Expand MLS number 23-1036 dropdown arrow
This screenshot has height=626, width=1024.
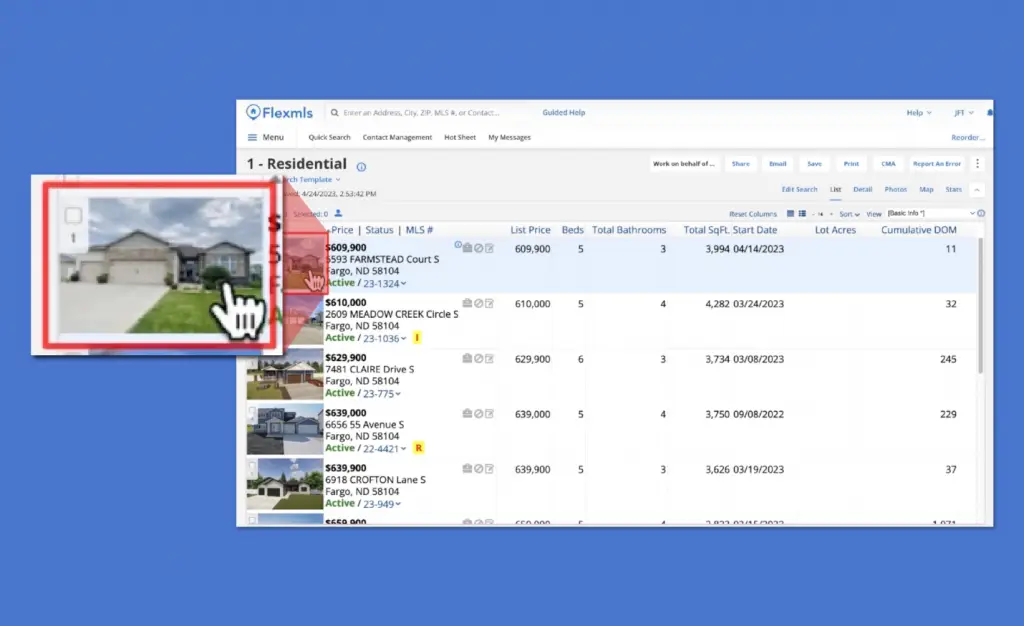404,339
